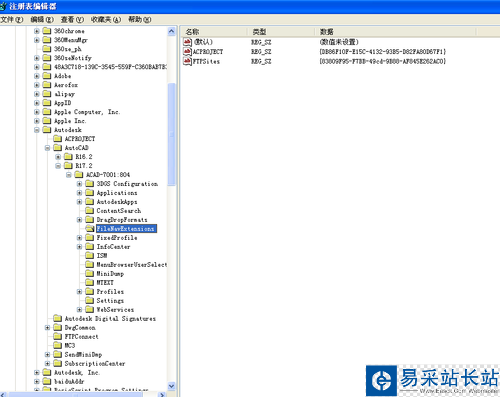Expand the FixedProfile key
This screenshot has width=500, height=397.
coord(79,238)
